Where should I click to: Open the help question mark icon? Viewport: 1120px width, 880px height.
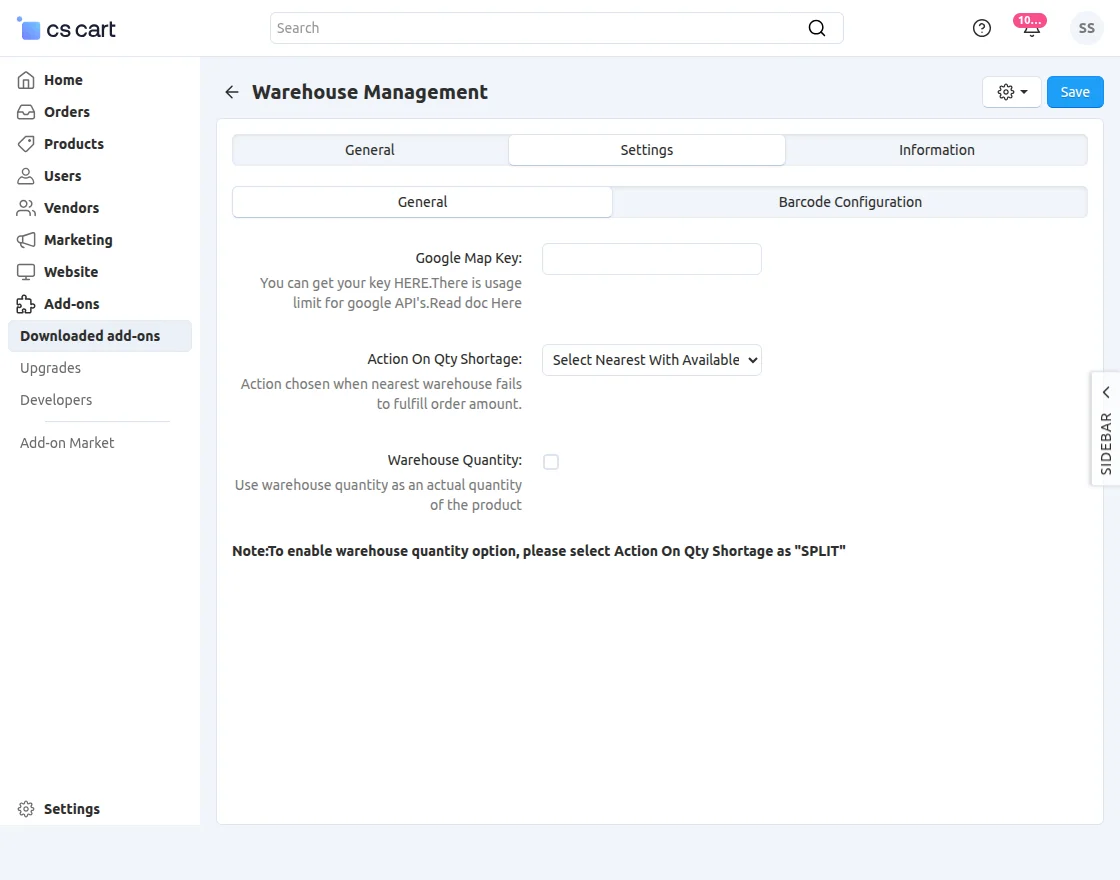pyautogui.click(x=981, y=28)
